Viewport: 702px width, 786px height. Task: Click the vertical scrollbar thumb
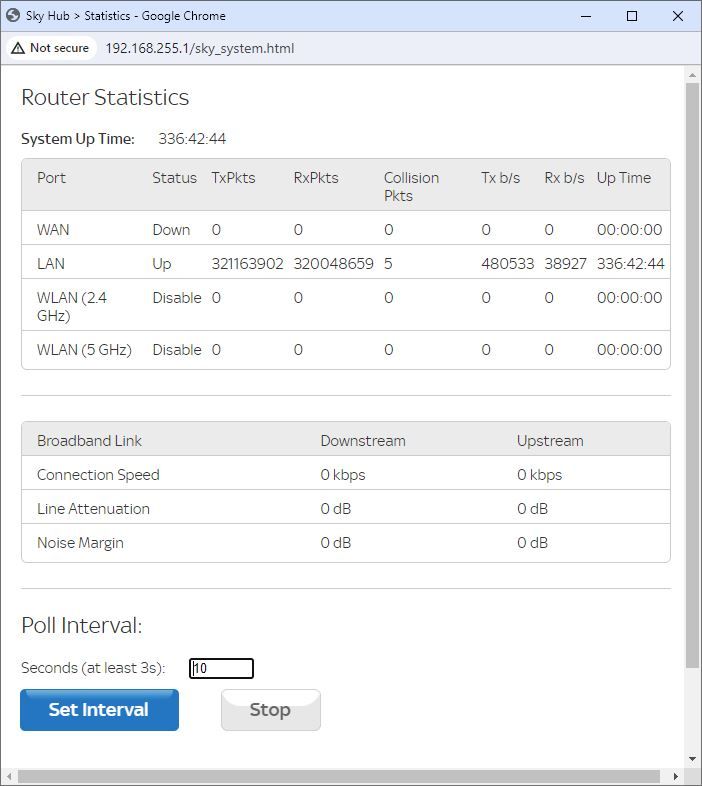(x=693, y=375)
